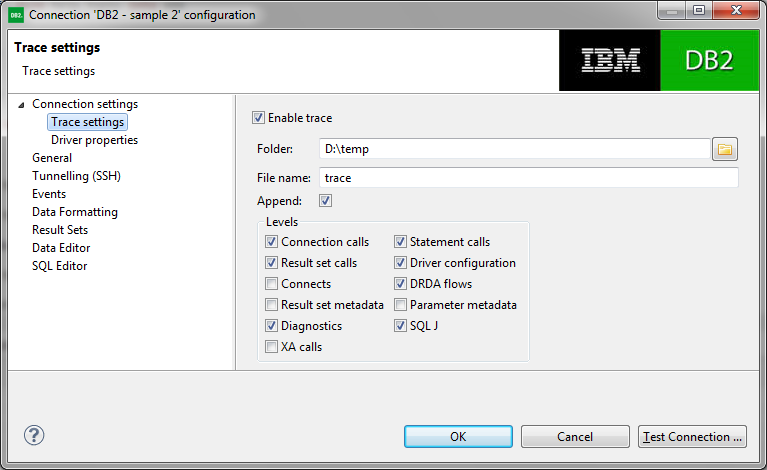Click the Folder path input field

(x=515, y=149)
